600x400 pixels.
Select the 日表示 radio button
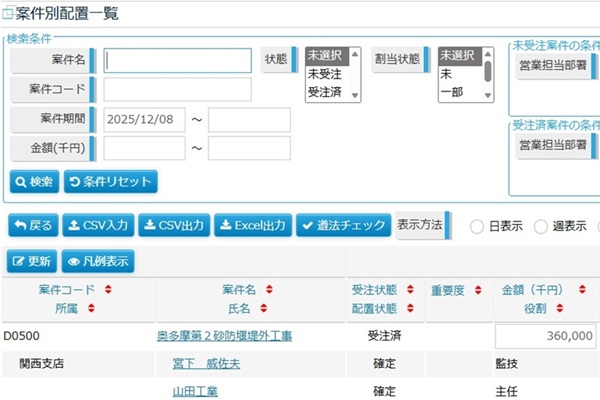[477, 226]
